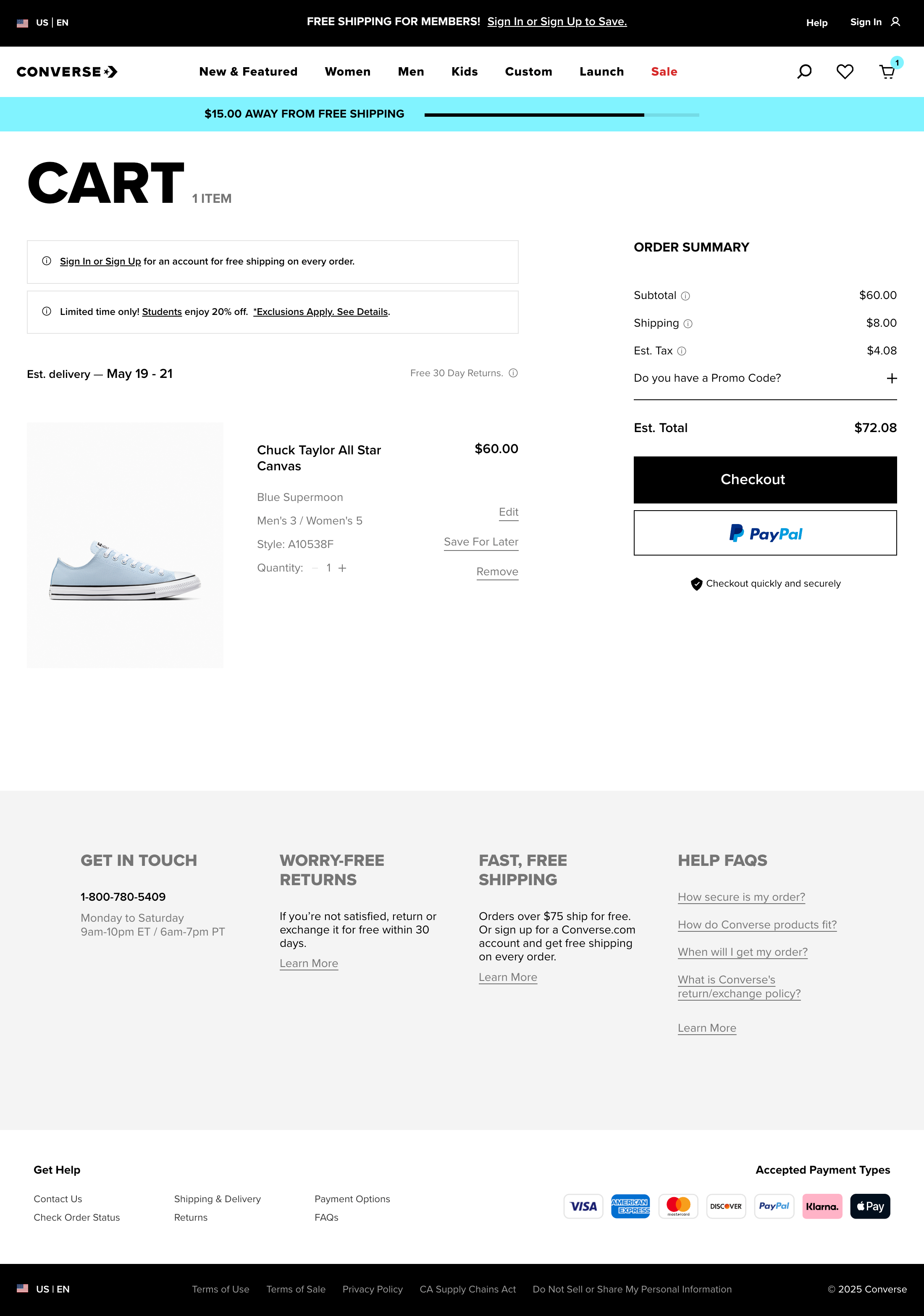The width and height of the screenshot is (924, 1316).
Task: Click the free shipping progress bar
Action: [561, 115]
